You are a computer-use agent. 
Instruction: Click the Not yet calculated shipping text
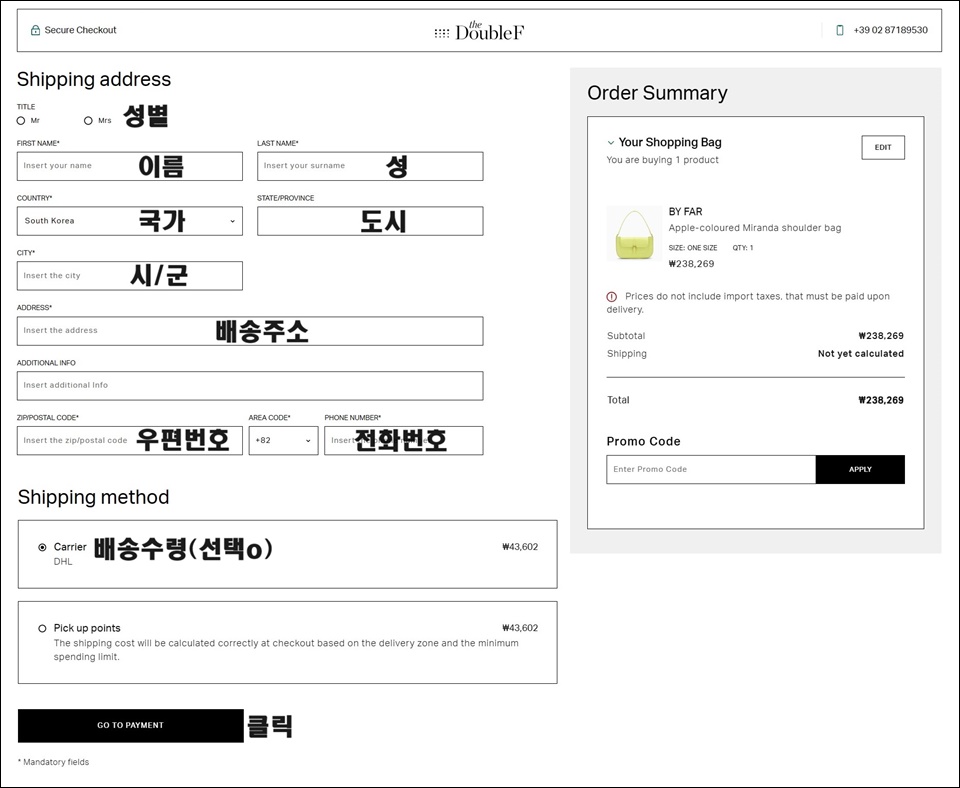pos(861,354)
